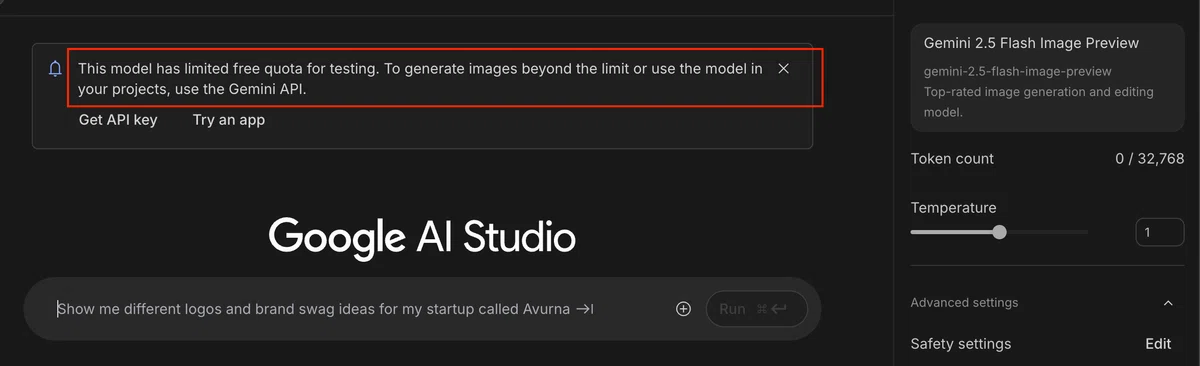
Task: Click the Advanced settings label
Action: click(964, 303)
